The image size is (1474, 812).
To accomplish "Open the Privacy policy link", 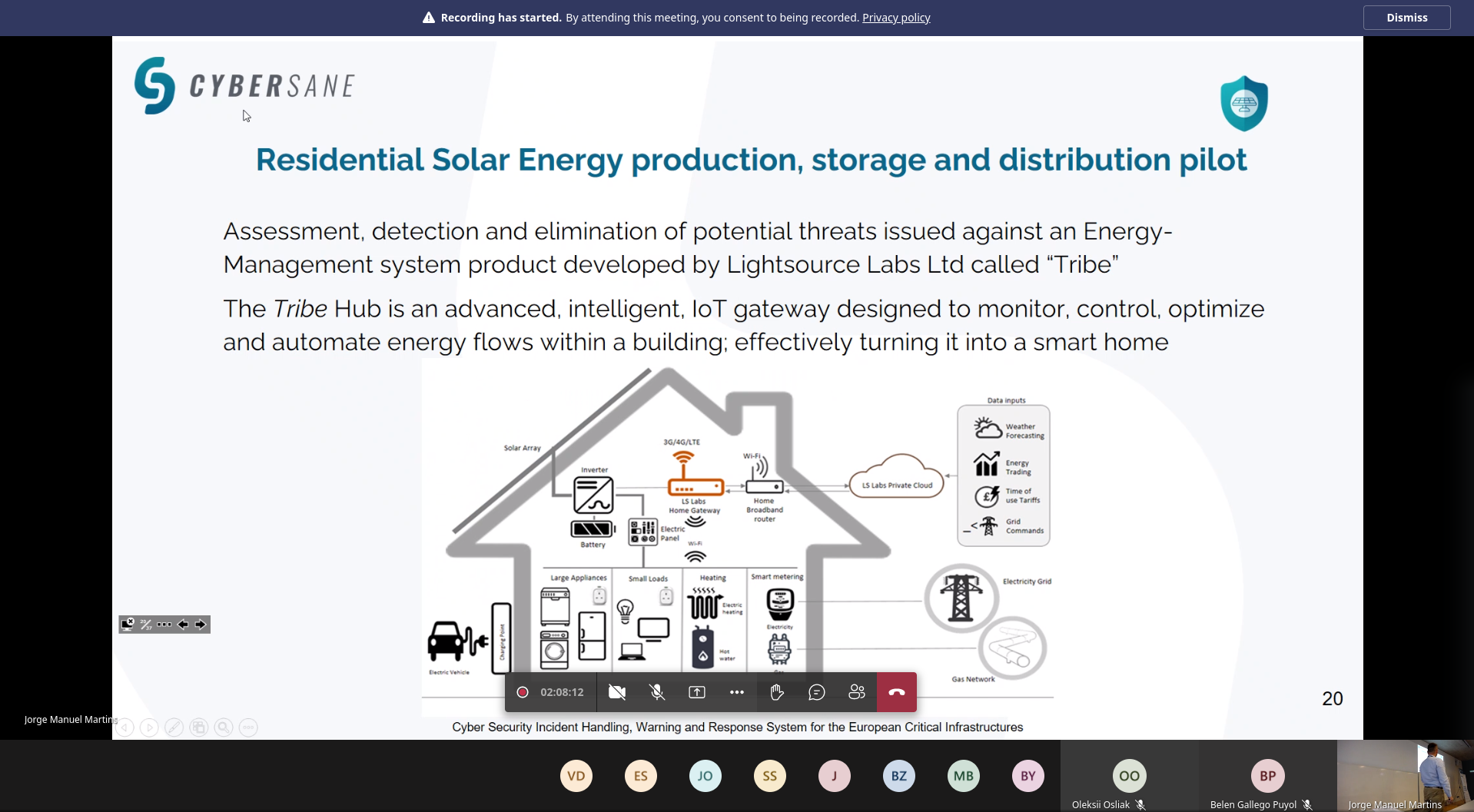I will tap(896, 18).
